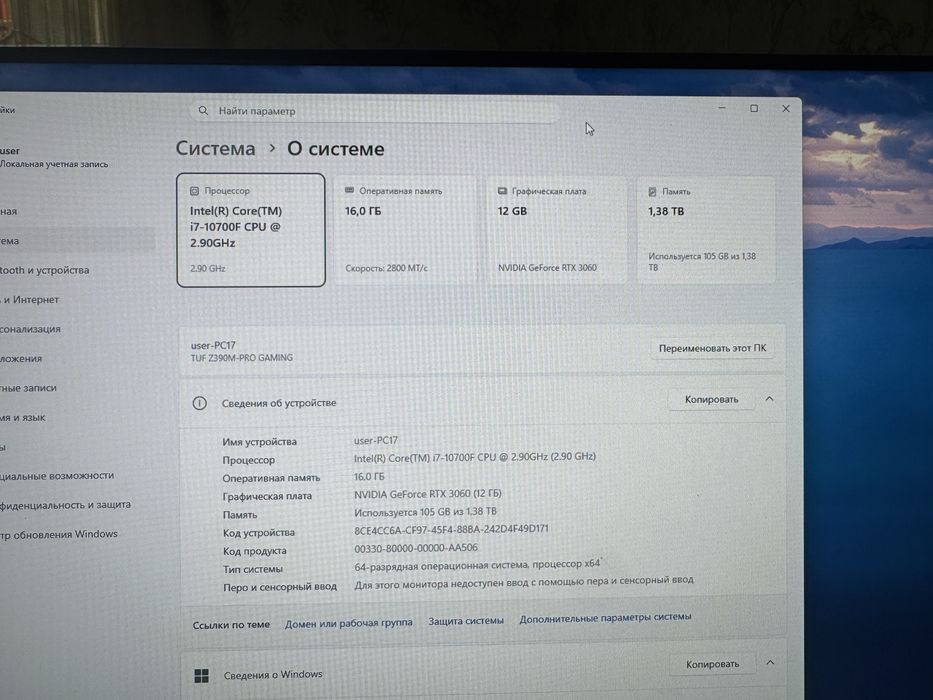Click the Windows logo icon
The width and height of the screenshot is (933, 700).
tap(202, 676)
